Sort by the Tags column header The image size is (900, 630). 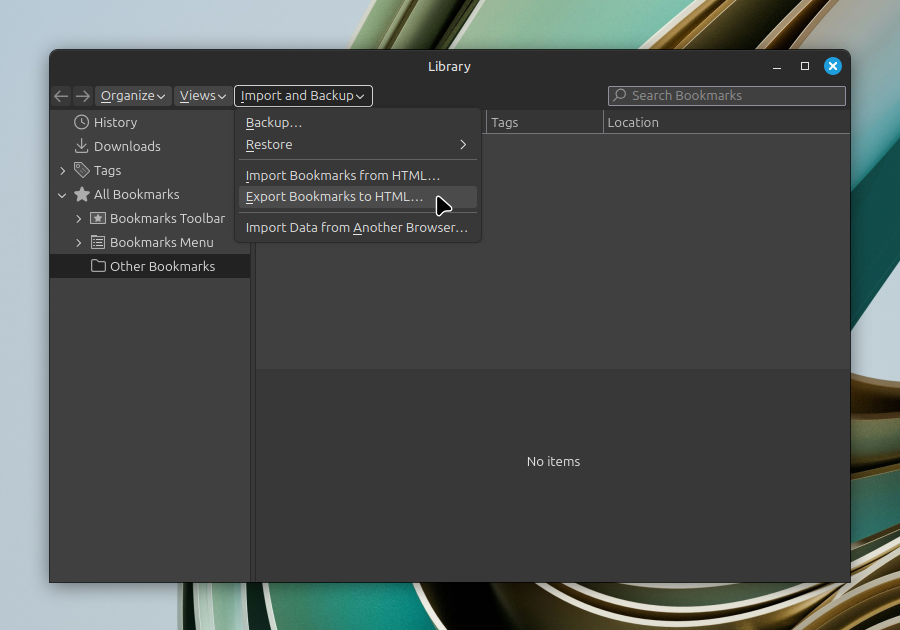pyautogui.click(x=543, y=122)
